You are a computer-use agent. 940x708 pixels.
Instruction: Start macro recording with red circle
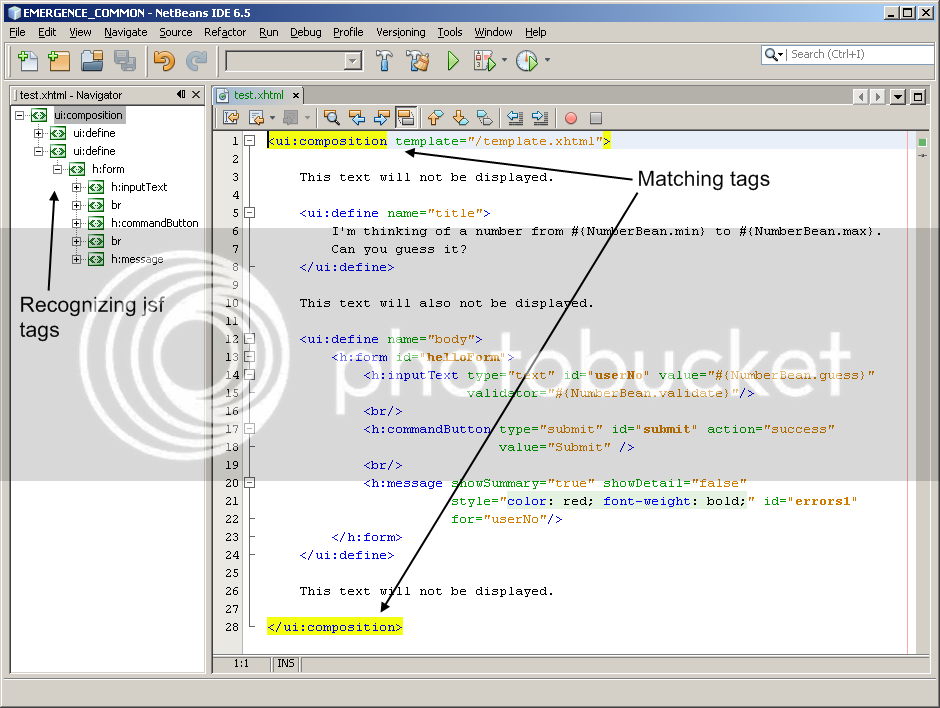tap(571, 118)
